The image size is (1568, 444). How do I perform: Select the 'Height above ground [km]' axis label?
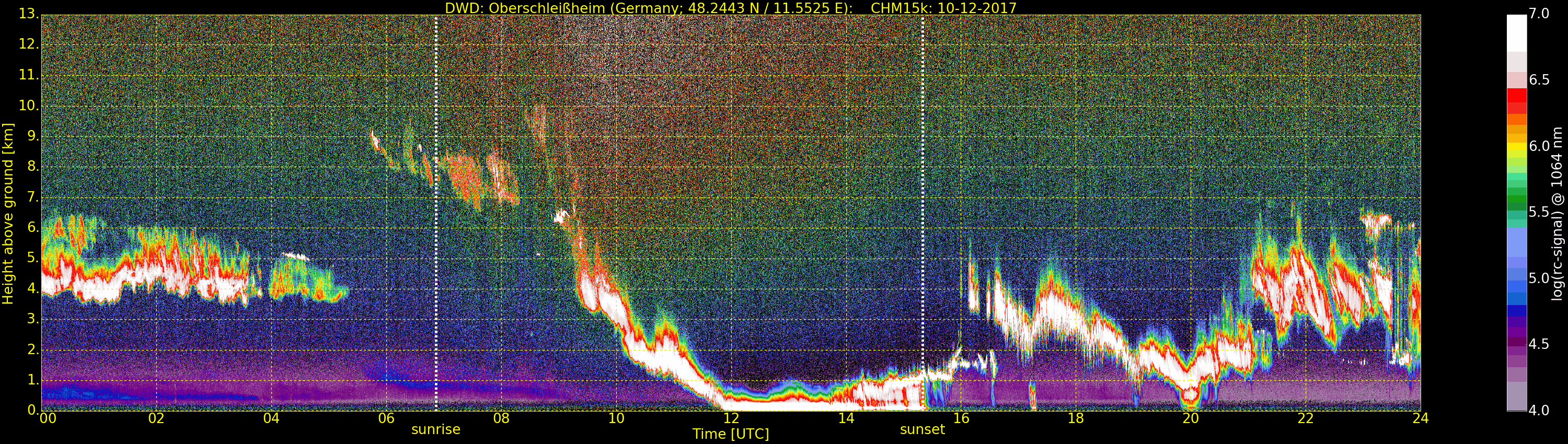click(x=8, y=213)
